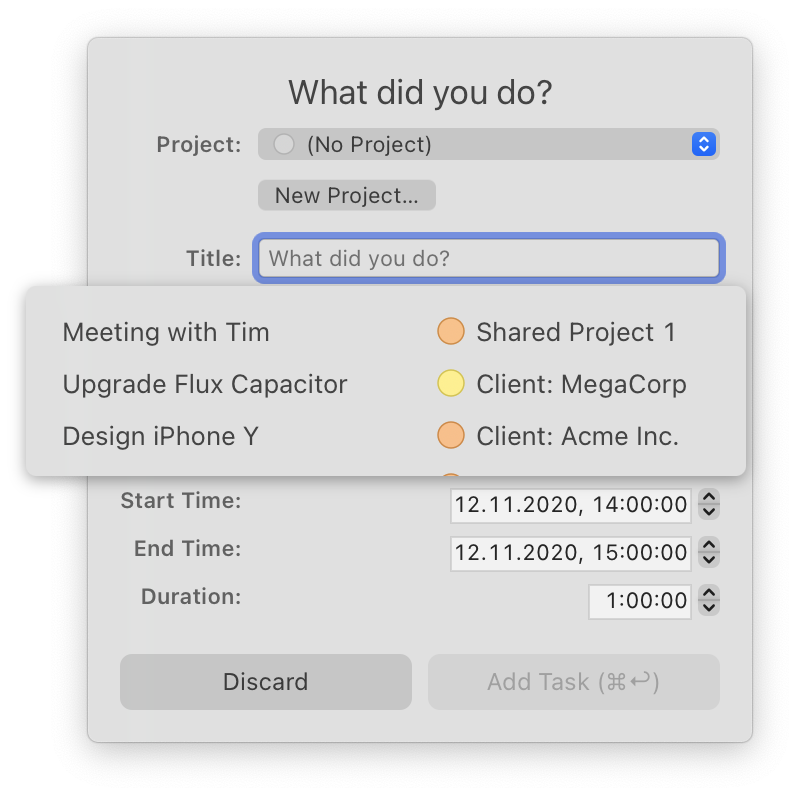This screenshot has height=796, width=798.
Task: Select the Client: MegaCorp label text
Action: (x=581, y=384)
